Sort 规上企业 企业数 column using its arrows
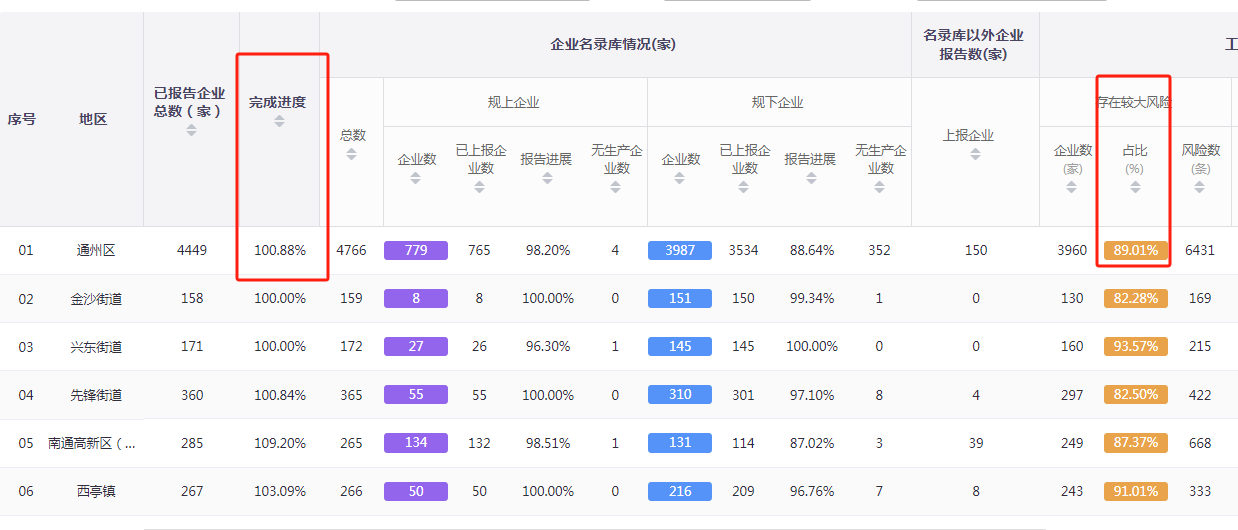The height and width of the screenshot is (530, 1238). pyautogui.click(x=416, y=178)
